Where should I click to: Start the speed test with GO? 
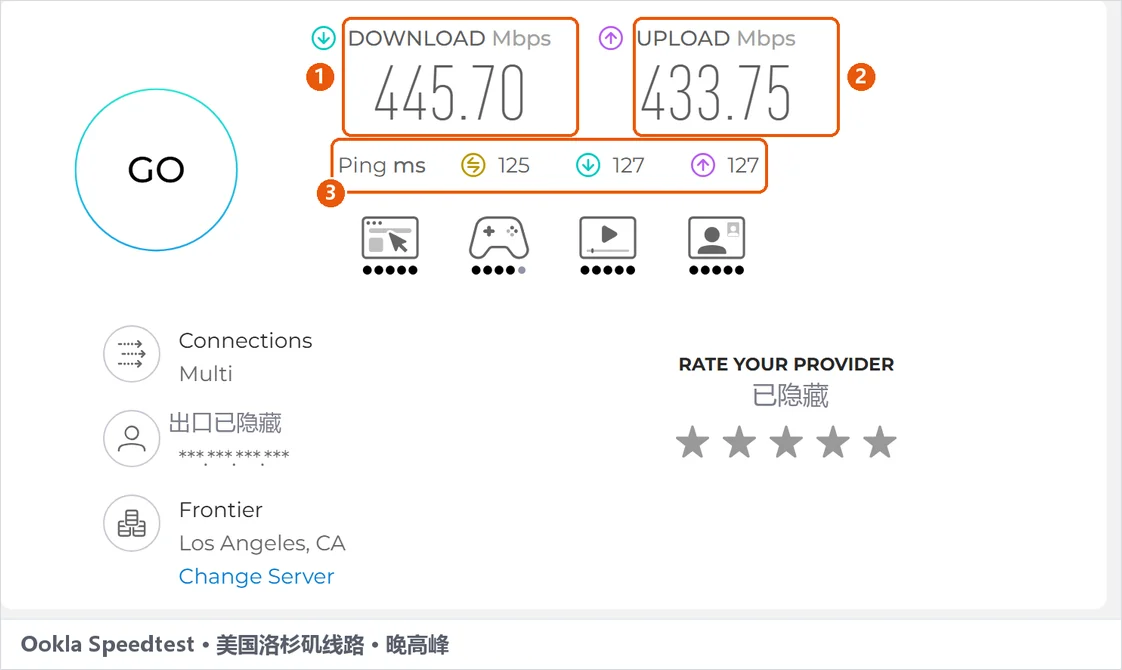click(x=156, y=170)
